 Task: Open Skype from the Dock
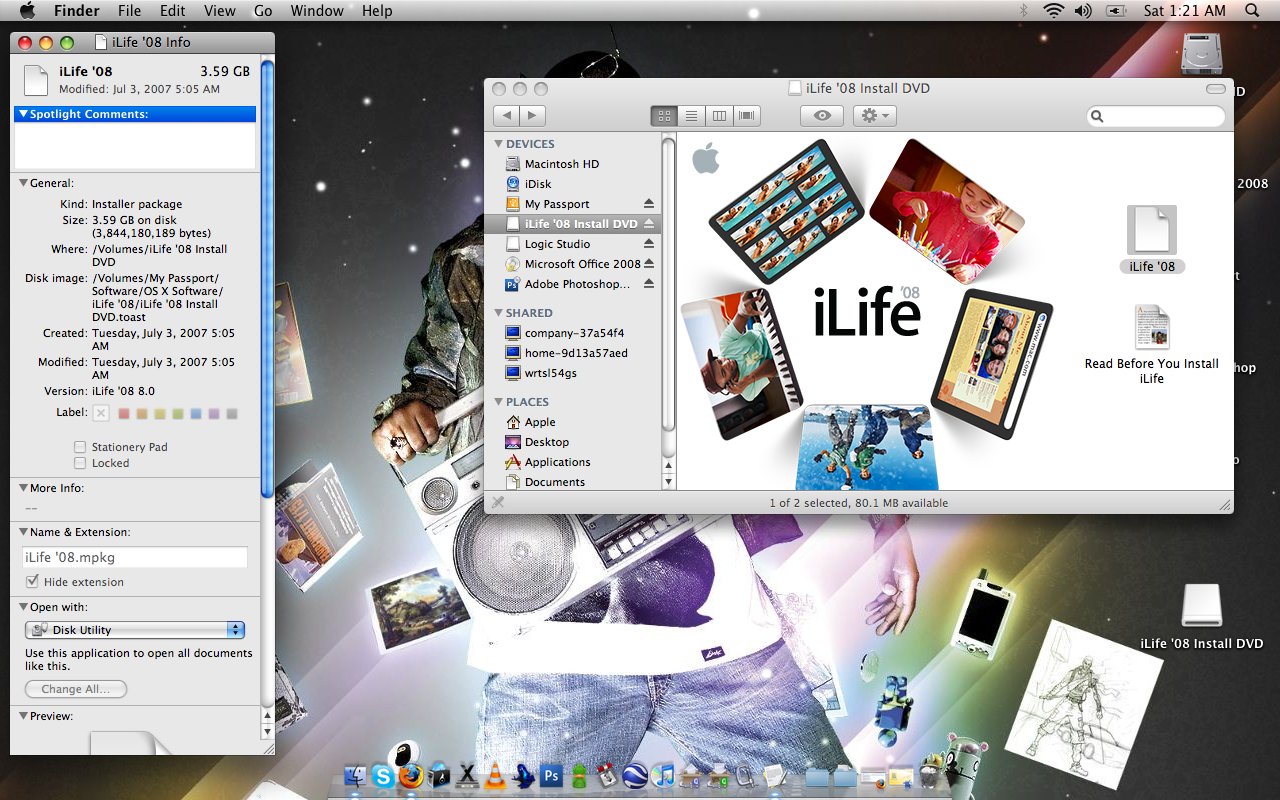tap(383, 775)
